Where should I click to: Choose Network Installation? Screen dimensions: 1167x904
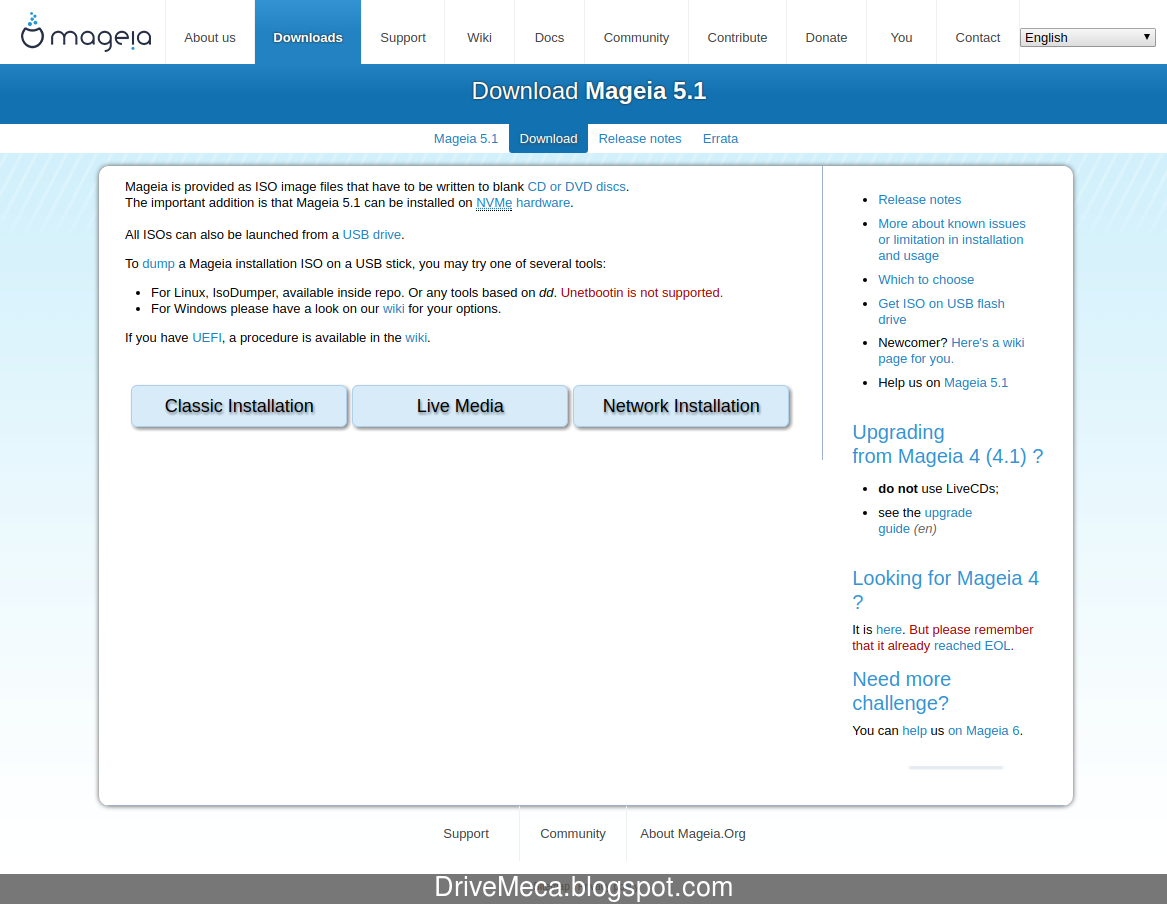pos(680,405)
